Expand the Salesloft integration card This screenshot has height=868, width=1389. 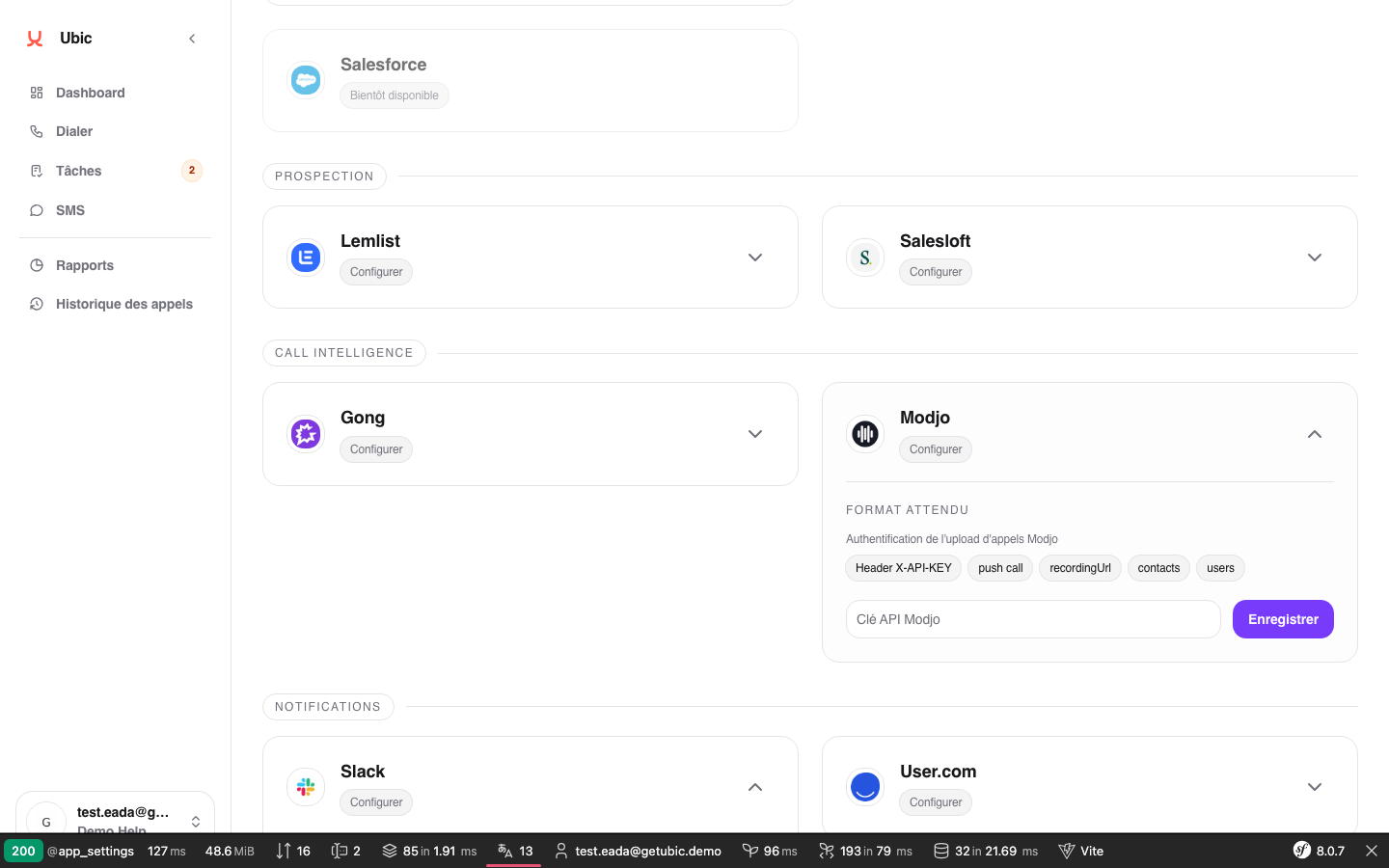click(1315, 258)
